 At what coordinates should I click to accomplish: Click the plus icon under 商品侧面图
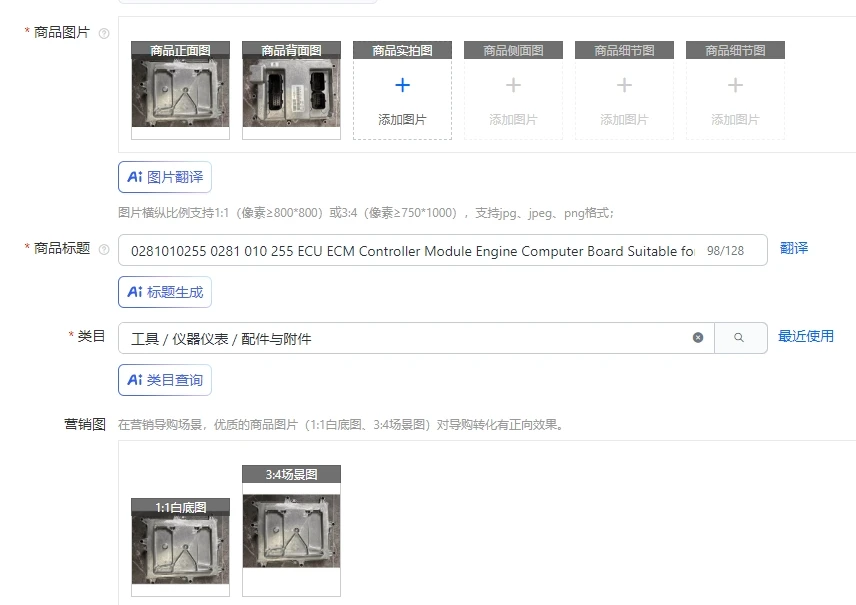coord(513,85)
